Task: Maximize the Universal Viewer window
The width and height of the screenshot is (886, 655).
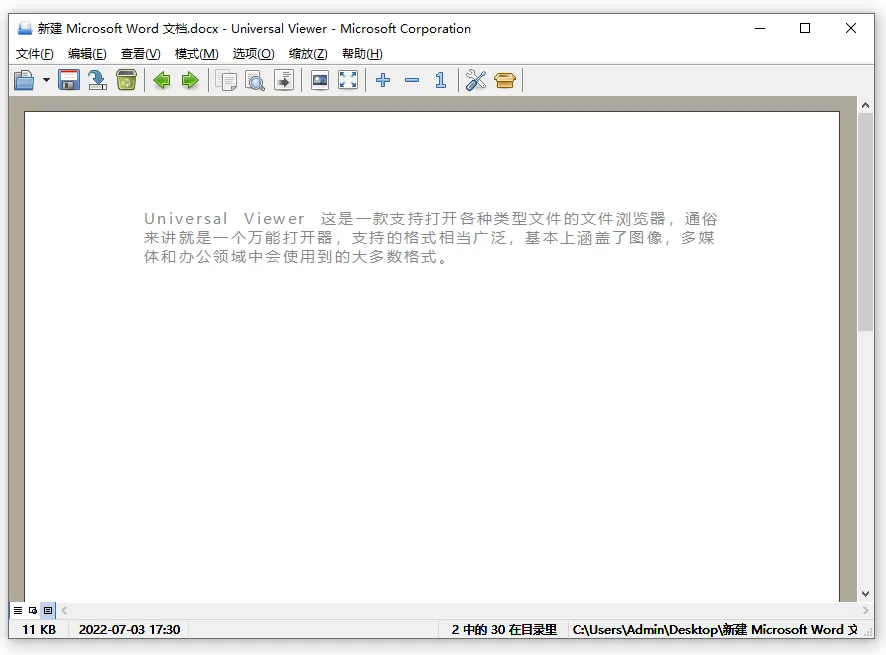Action: pos(805,28)
